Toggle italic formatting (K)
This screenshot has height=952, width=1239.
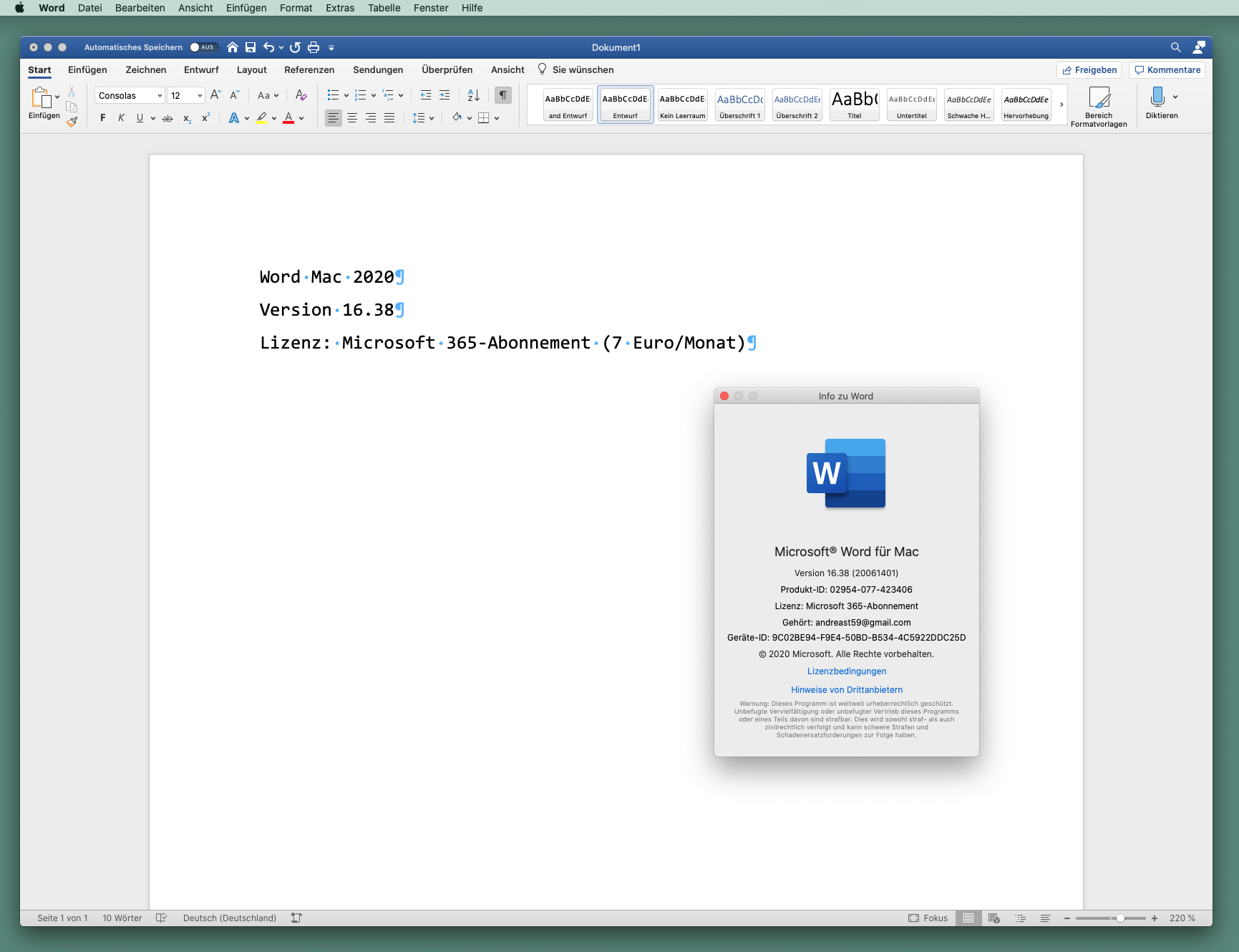click(122, 118)
